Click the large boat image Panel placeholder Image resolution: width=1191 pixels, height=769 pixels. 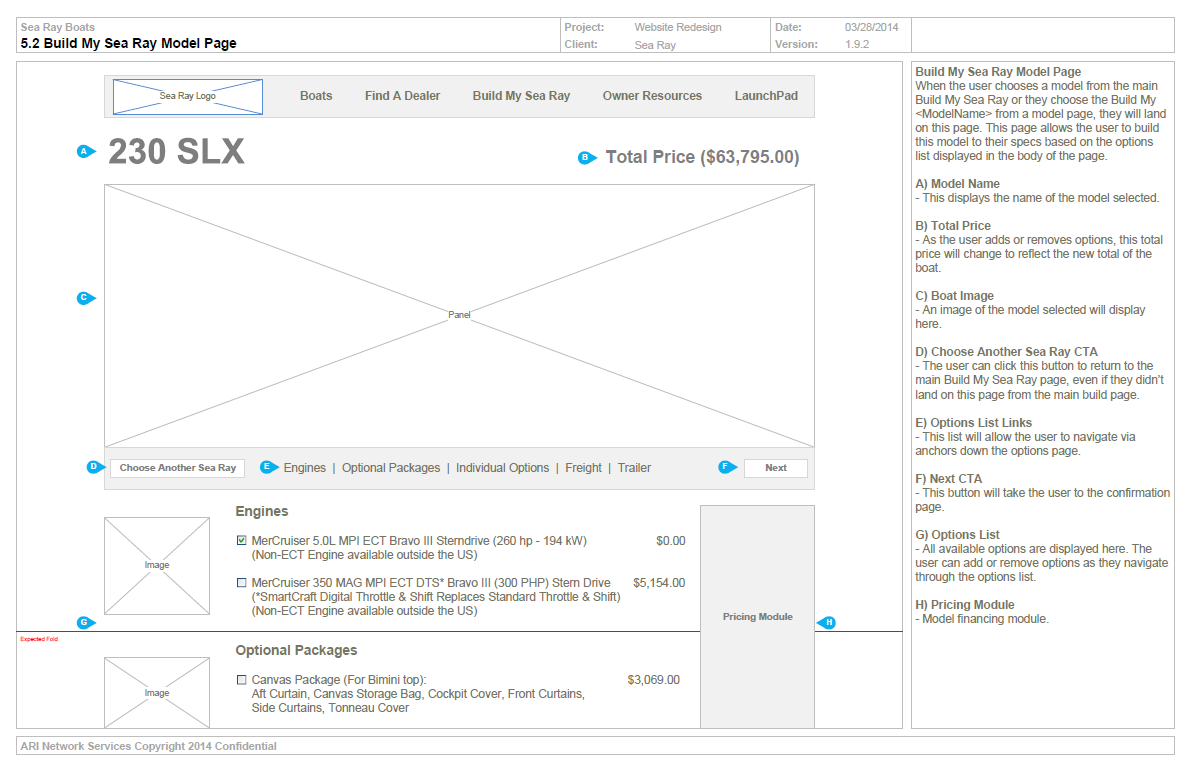tap(460, 315)
